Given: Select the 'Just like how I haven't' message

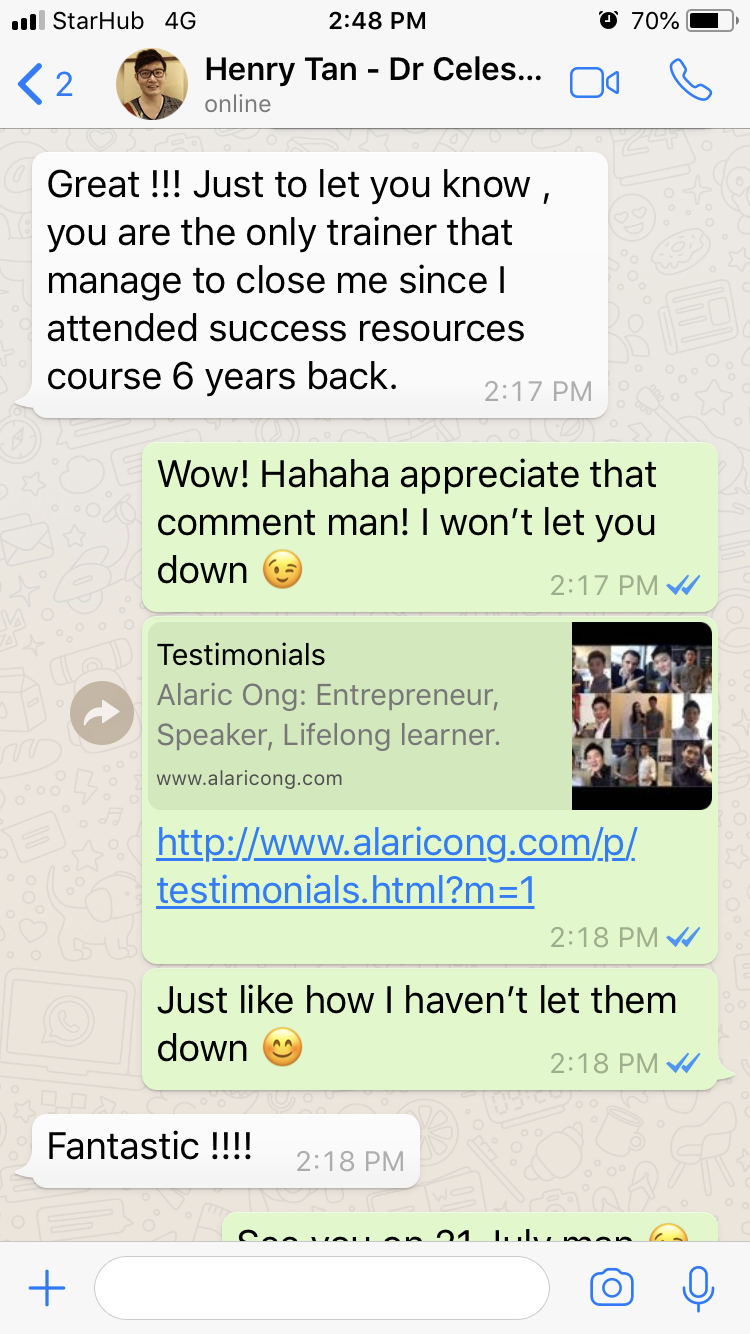Looking at the screenshot, I should (x=430, y=1028).
